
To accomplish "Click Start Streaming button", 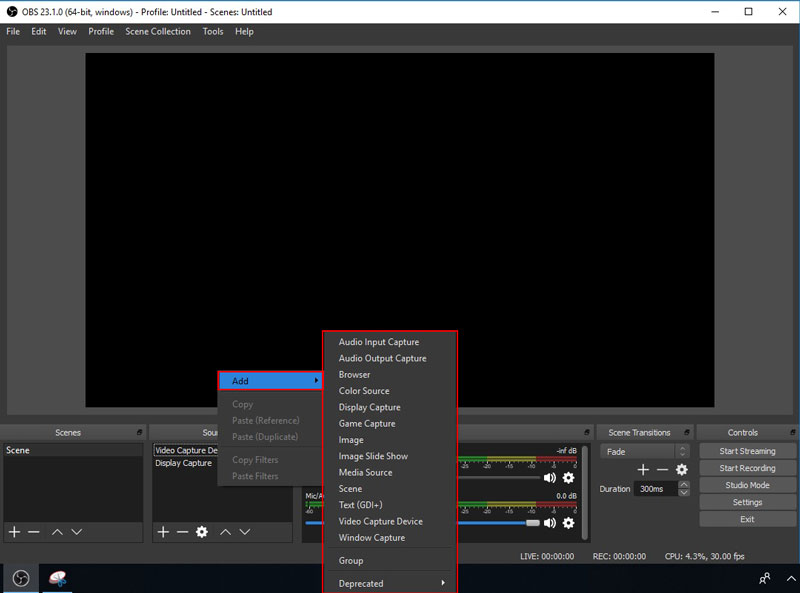I will click(x=747, y=451).
